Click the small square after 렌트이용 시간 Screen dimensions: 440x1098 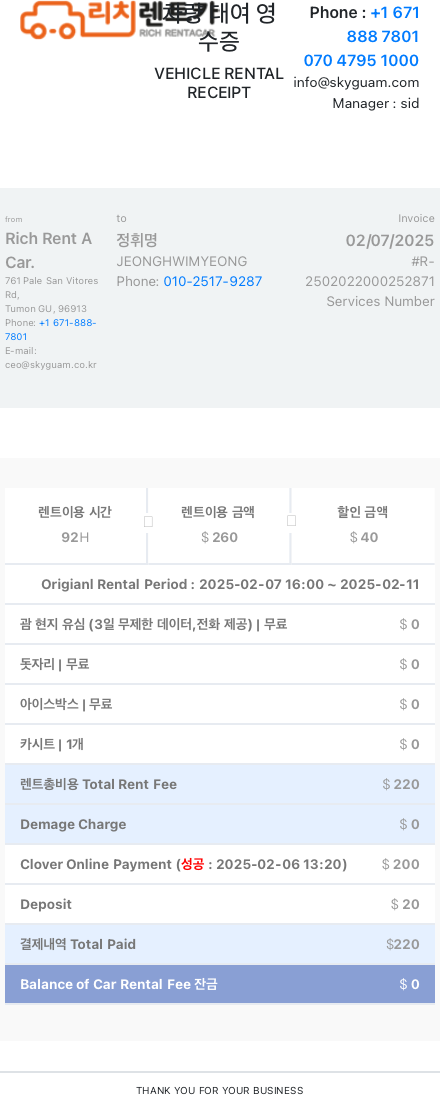tap(148, 522)
